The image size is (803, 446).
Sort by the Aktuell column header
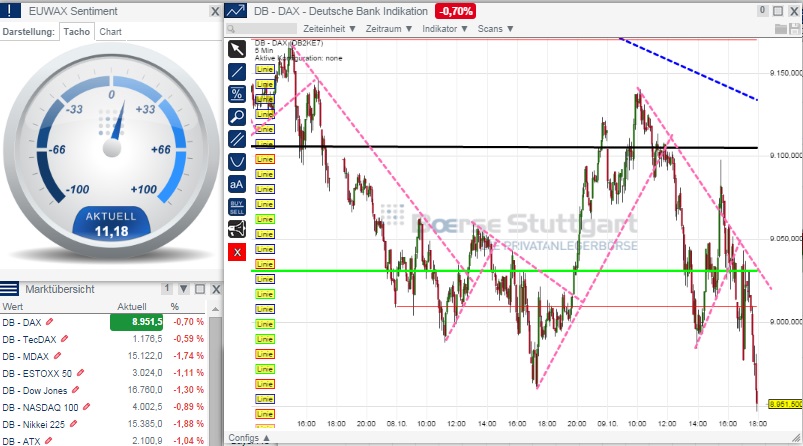tap(132, 307)
